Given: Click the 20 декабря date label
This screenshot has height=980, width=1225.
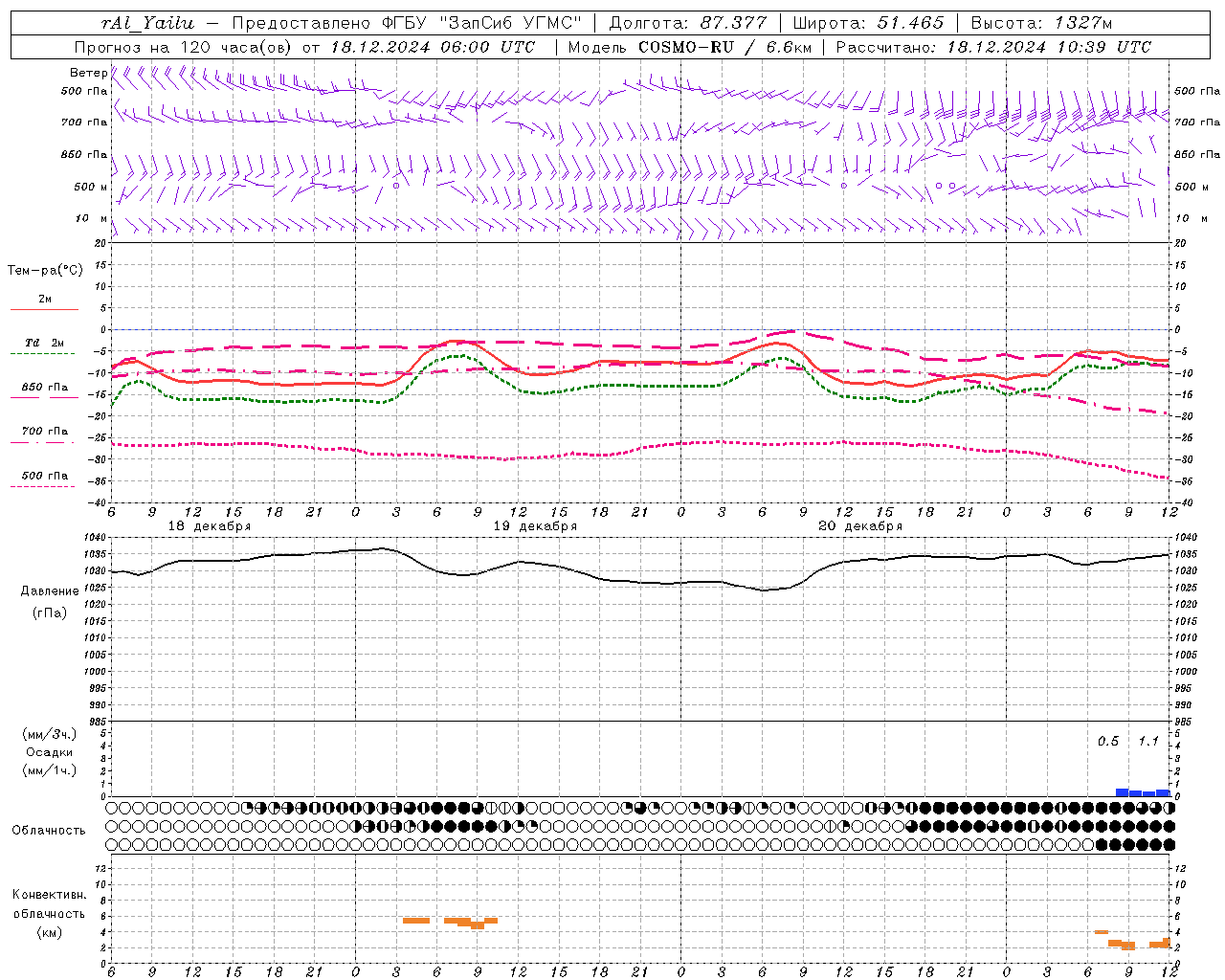Looking at the screenshot, I should [860, 526].
